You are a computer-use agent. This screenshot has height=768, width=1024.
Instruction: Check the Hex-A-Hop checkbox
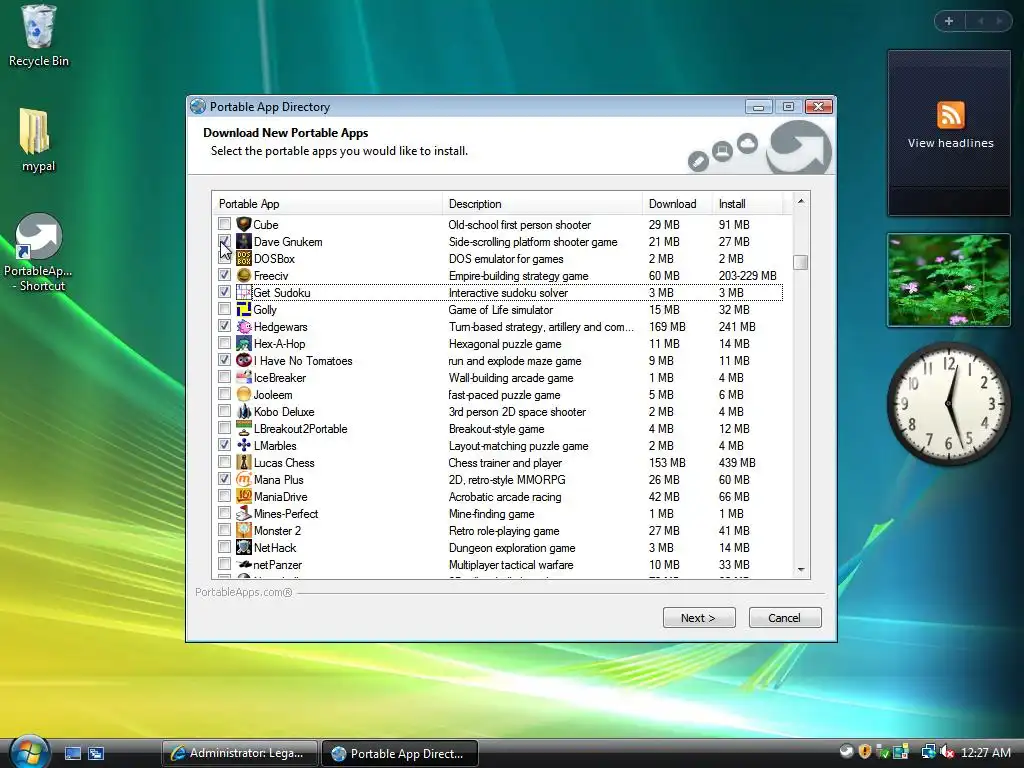pos(224,343)
